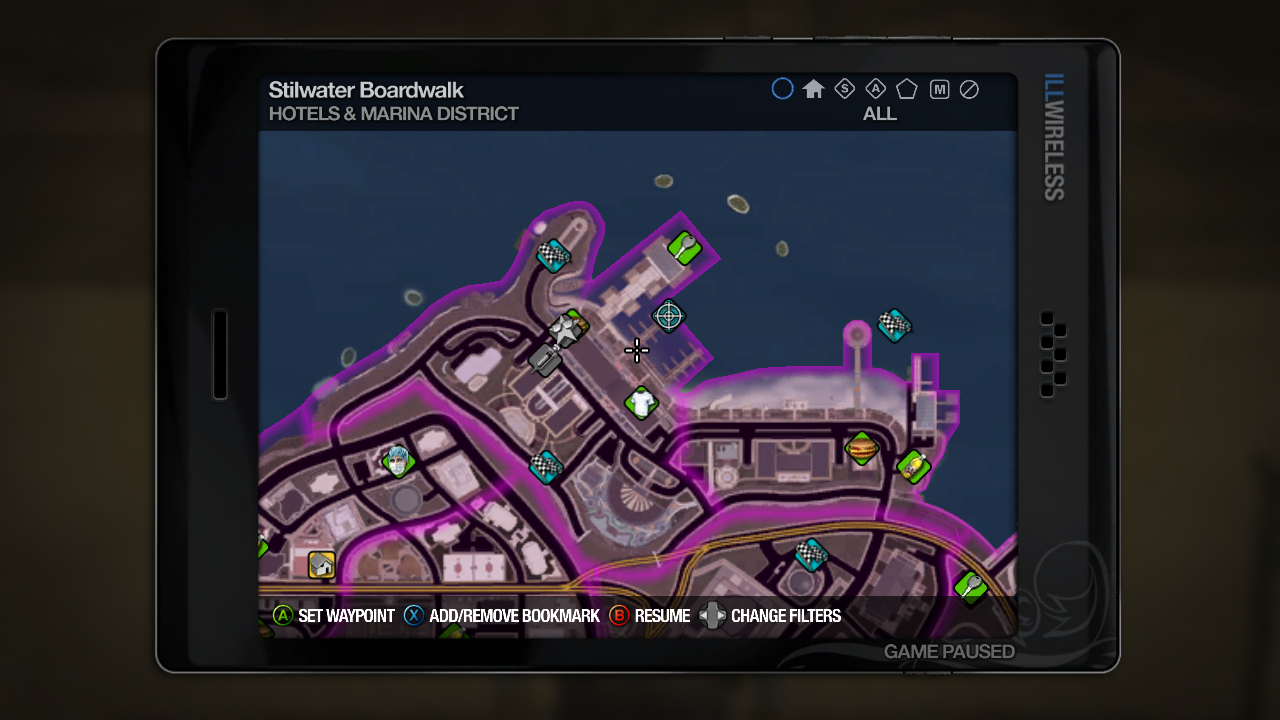This screenshot has height=720, width=1280.
Task: Click the Change Filters D-pad prompt
Action: (x=771, y=616)
